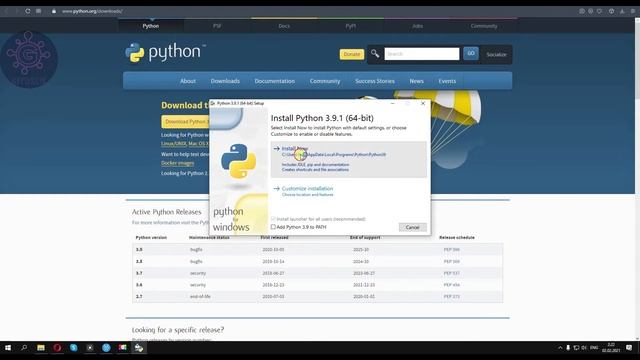640x360 pixels.
Task: Select the Jobs top meta tab
Action: click(x=417, y=26)
